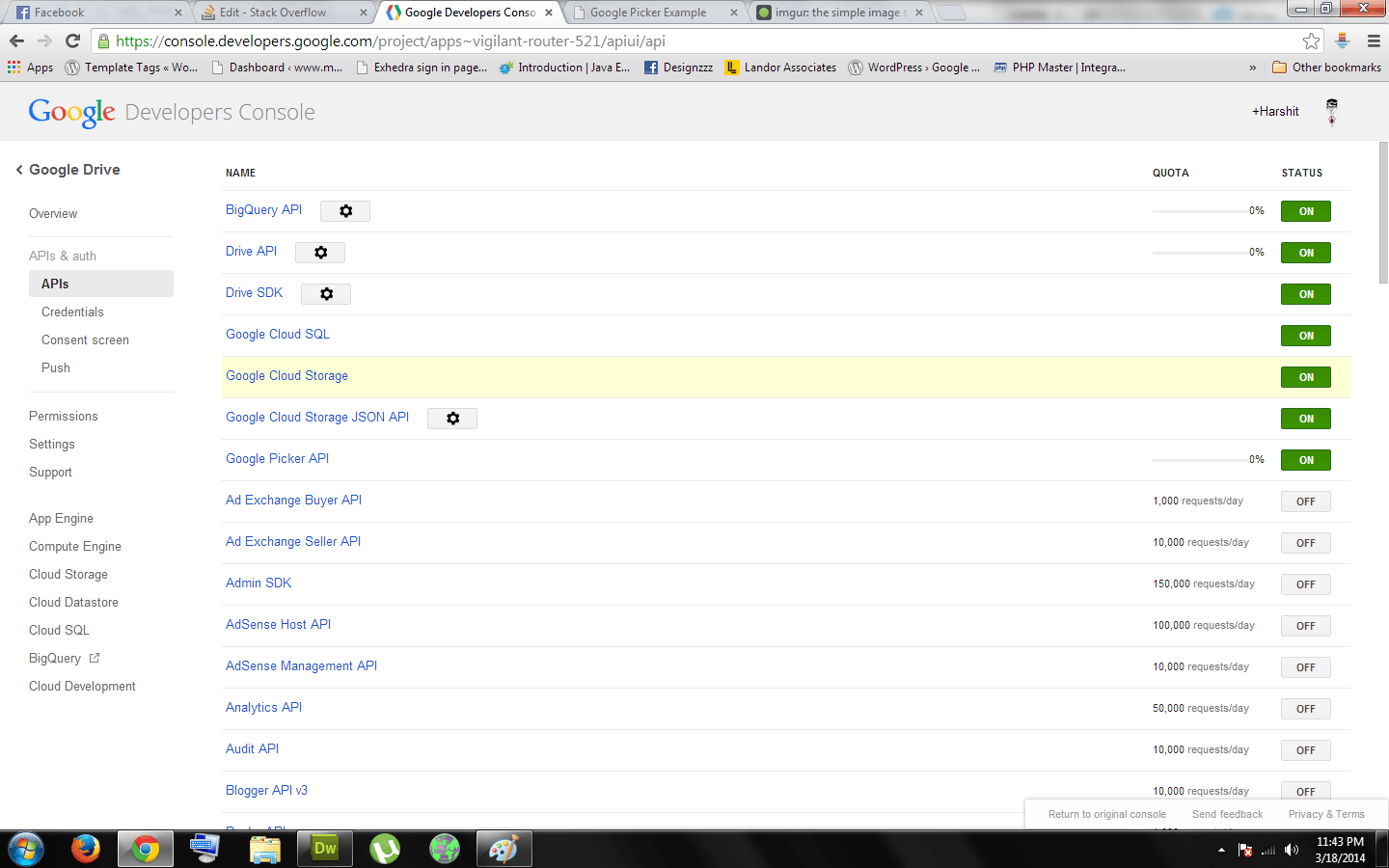
Task: Turn off Google Cloud SQL toggle
Action: pyautogui.click(x=1306, y=336)
